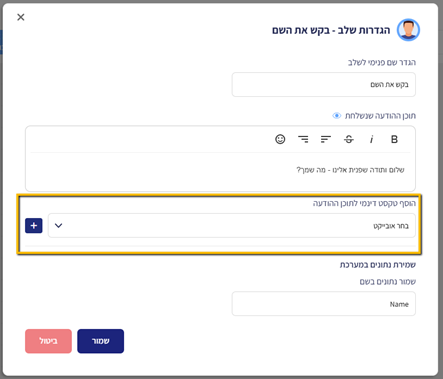The width and height of the screenshot is (443, 379).
Task: Toggle bold formatting in message editor
Action: tap(394, 139)
